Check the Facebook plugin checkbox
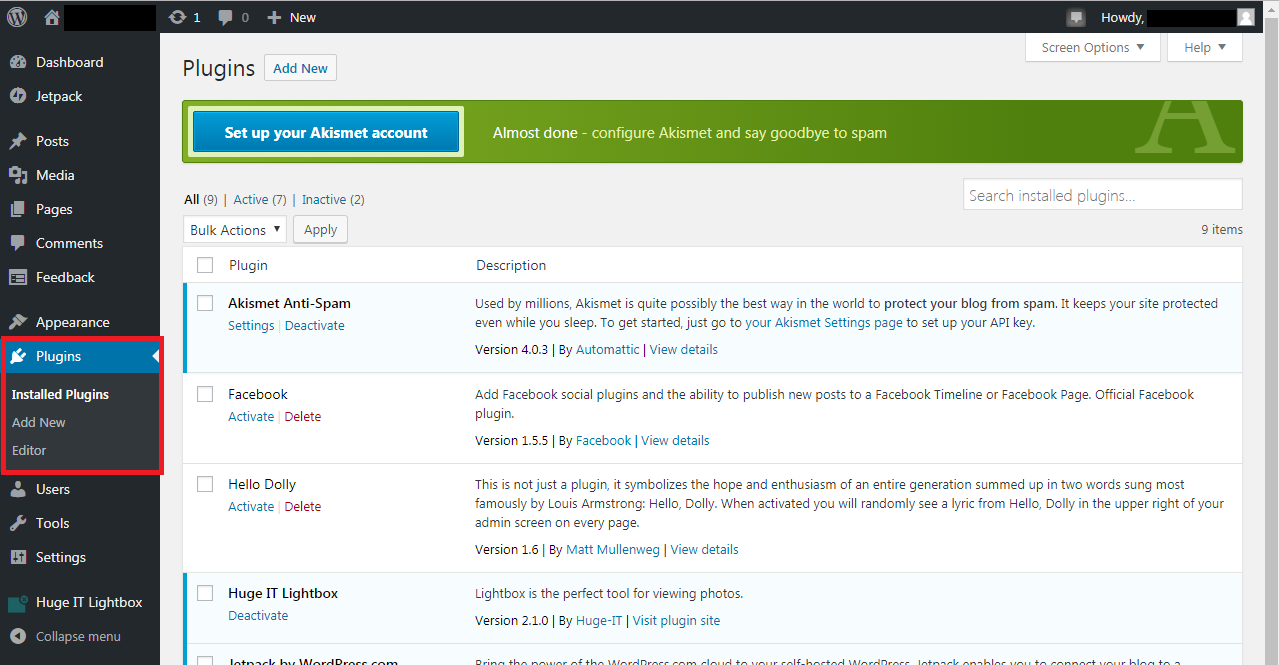 click(x=205, y=394)
